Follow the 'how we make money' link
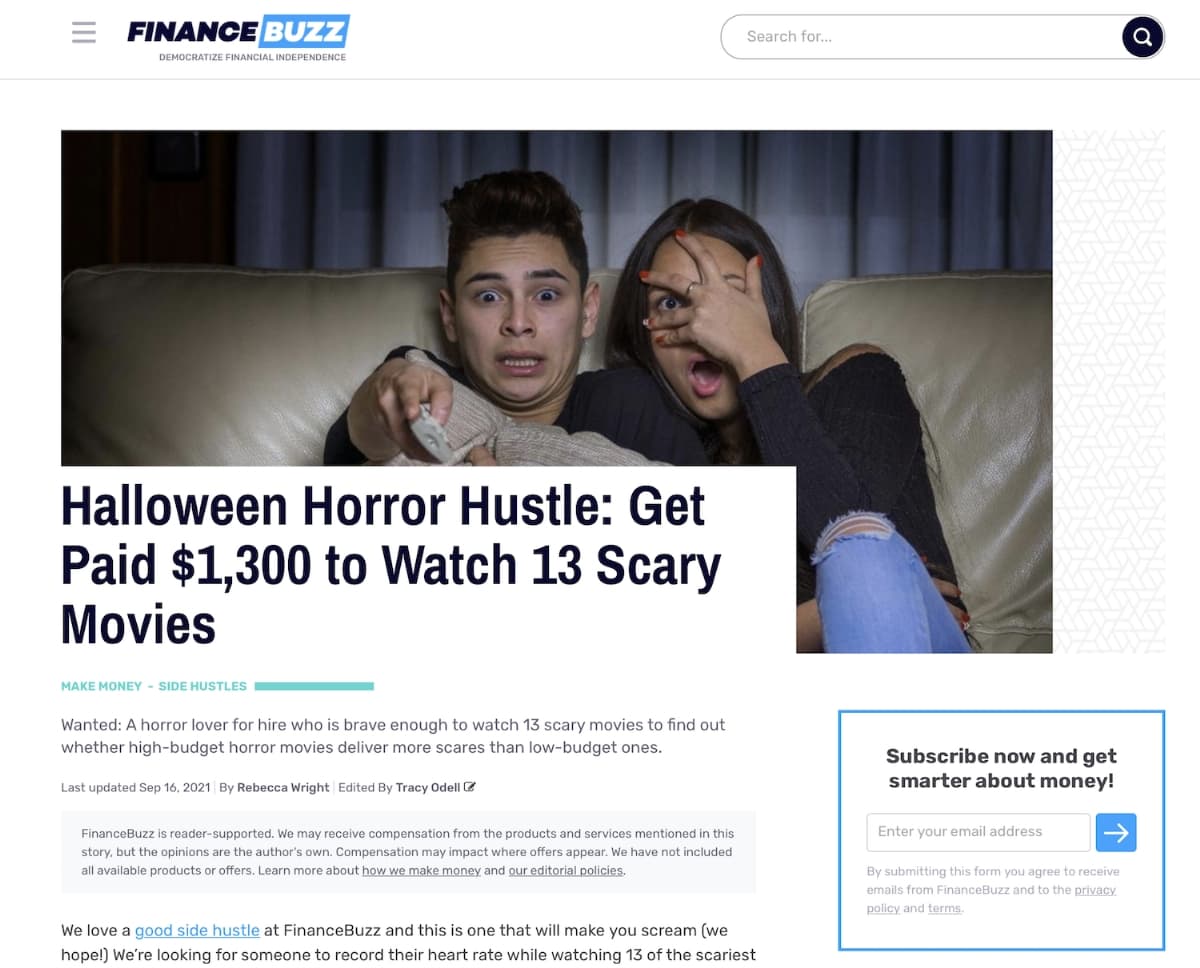 (x=421, y=870)
